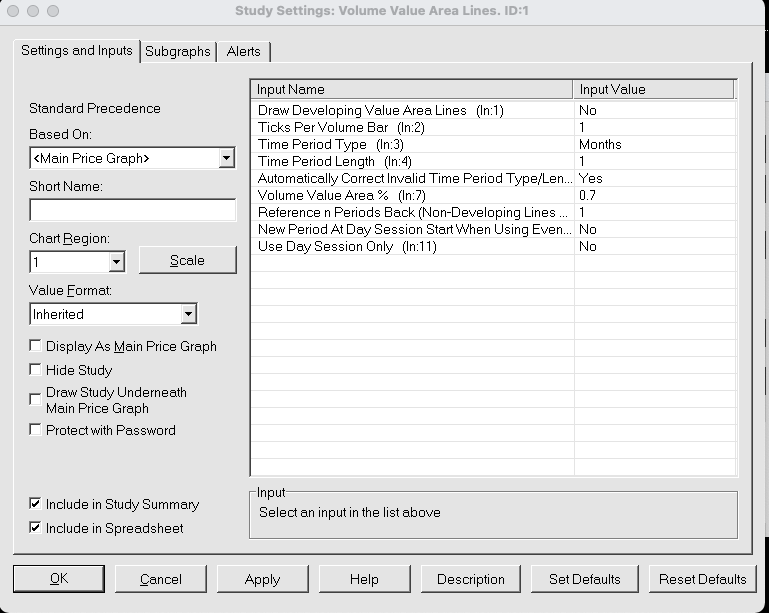
Task: Enable Protect with Password checkbox
Action: click(35, 430)
